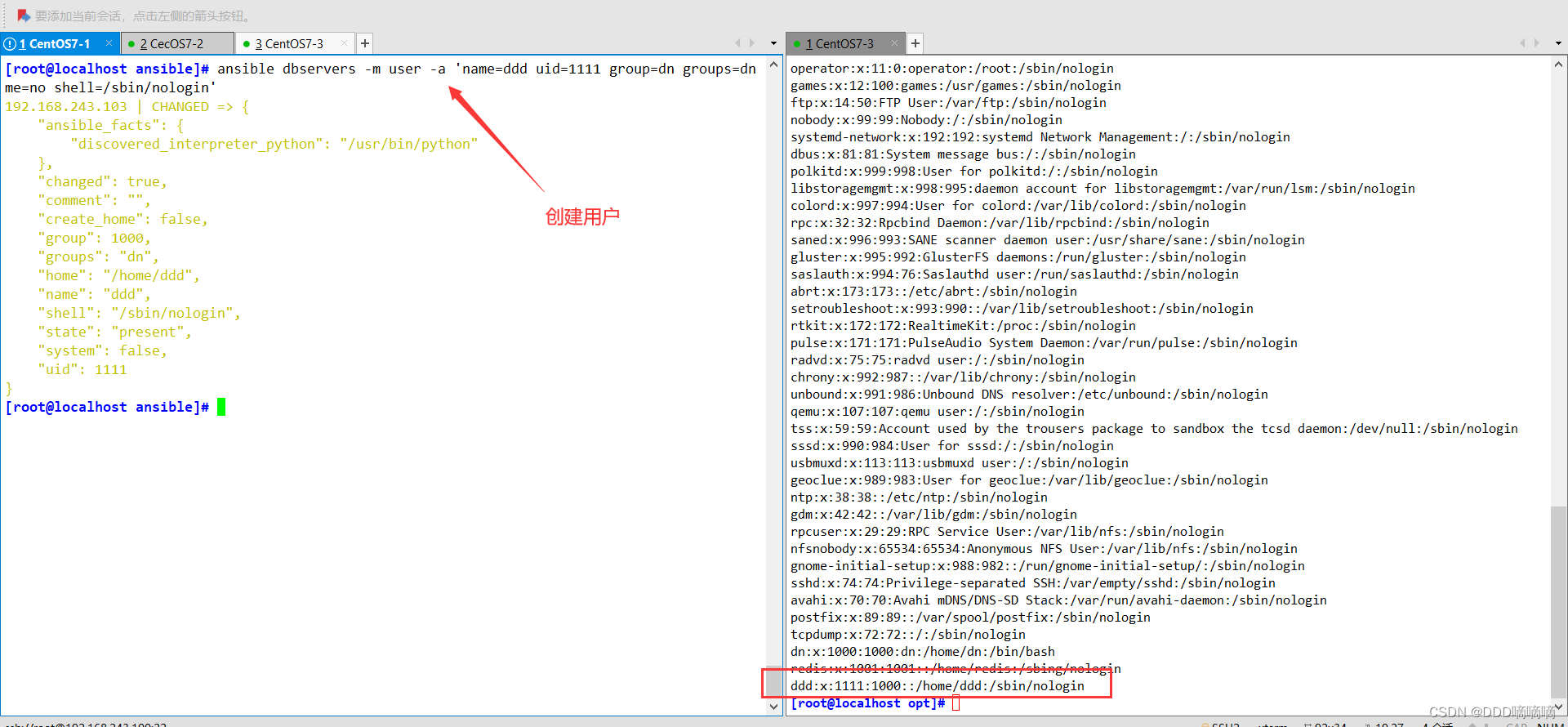Switch to the 3 CentOS7-3 tab in left pane

[295, 43]
